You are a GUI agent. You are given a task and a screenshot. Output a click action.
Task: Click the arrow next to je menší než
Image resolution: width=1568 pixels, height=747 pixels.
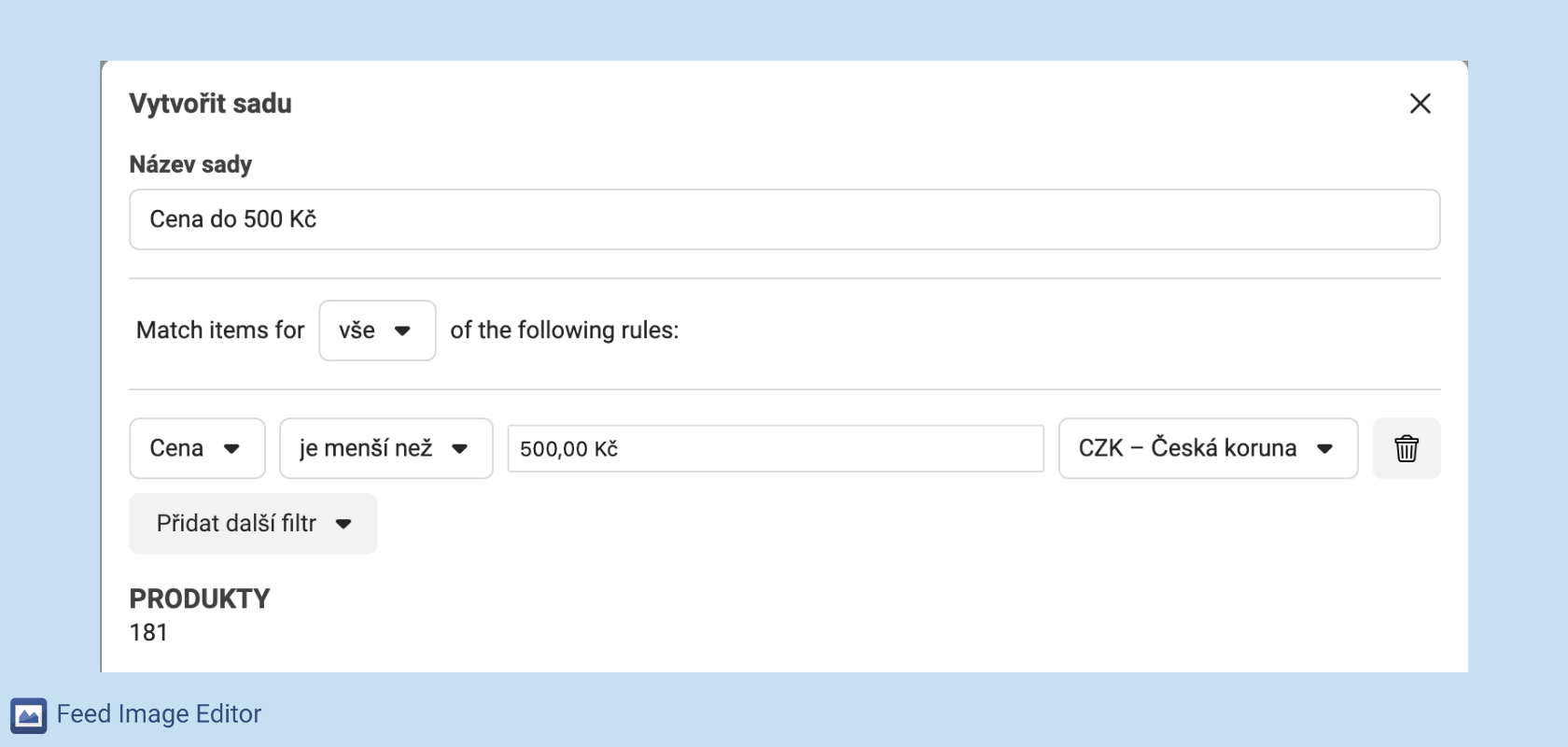coord(459,449)
